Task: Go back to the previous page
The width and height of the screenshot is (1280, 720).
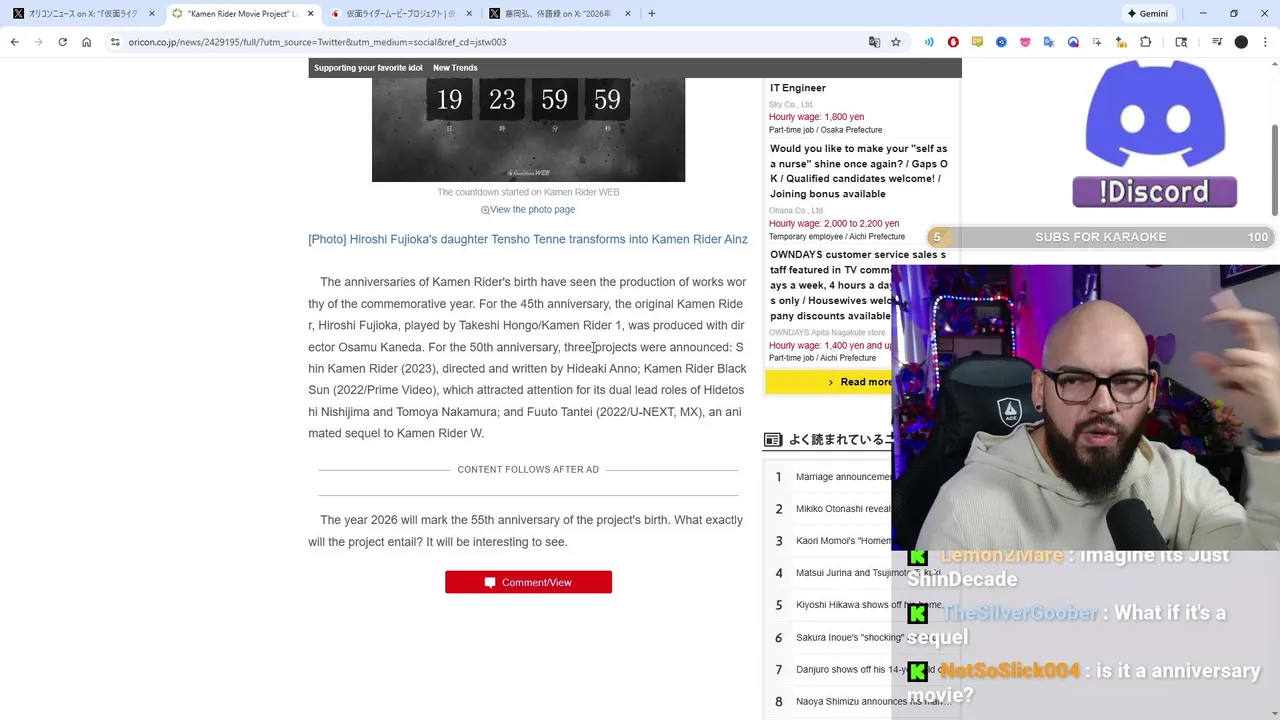Action: pos(15,42)
